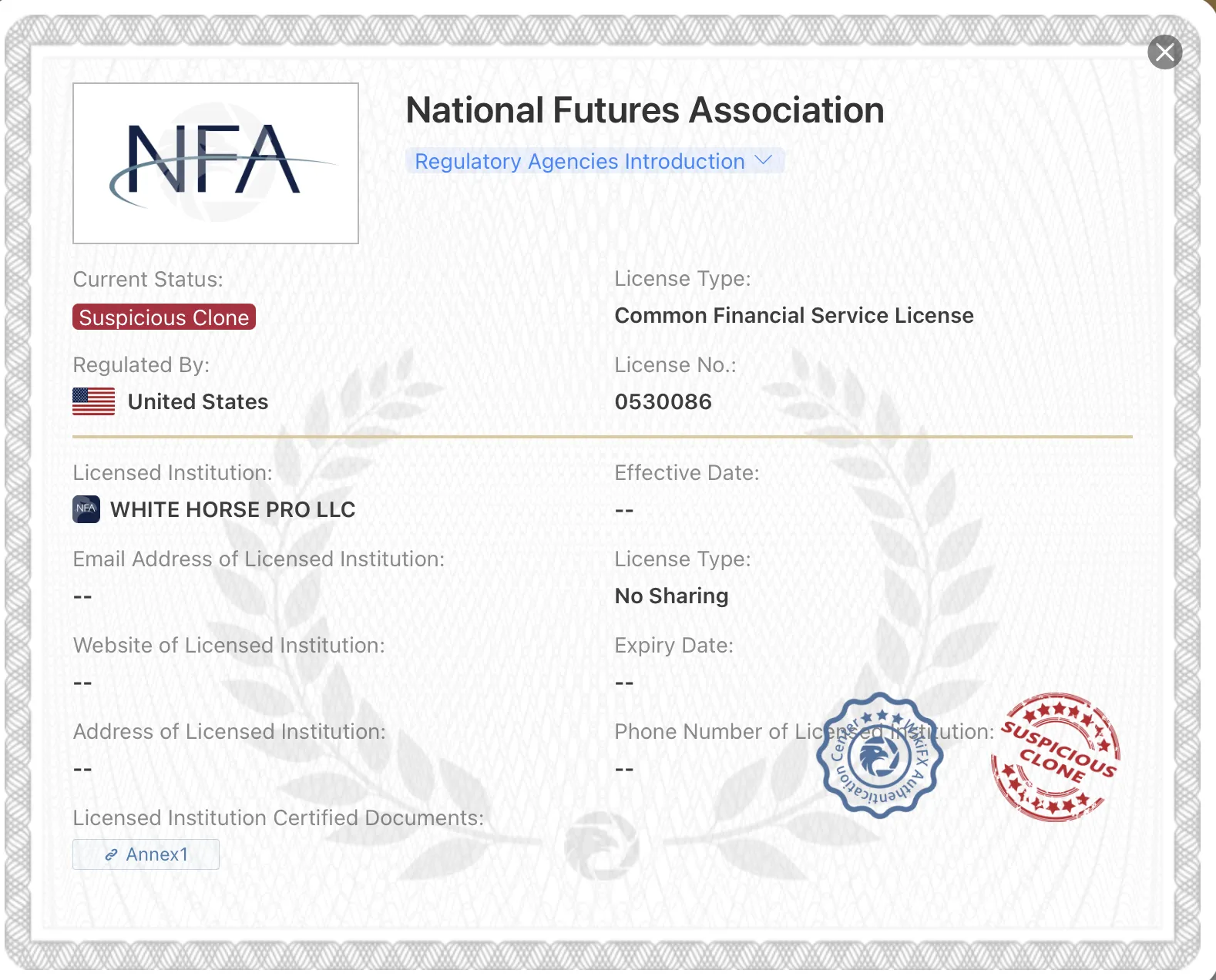
Task: Click the United States flag icon
Action: click(94, 401)
